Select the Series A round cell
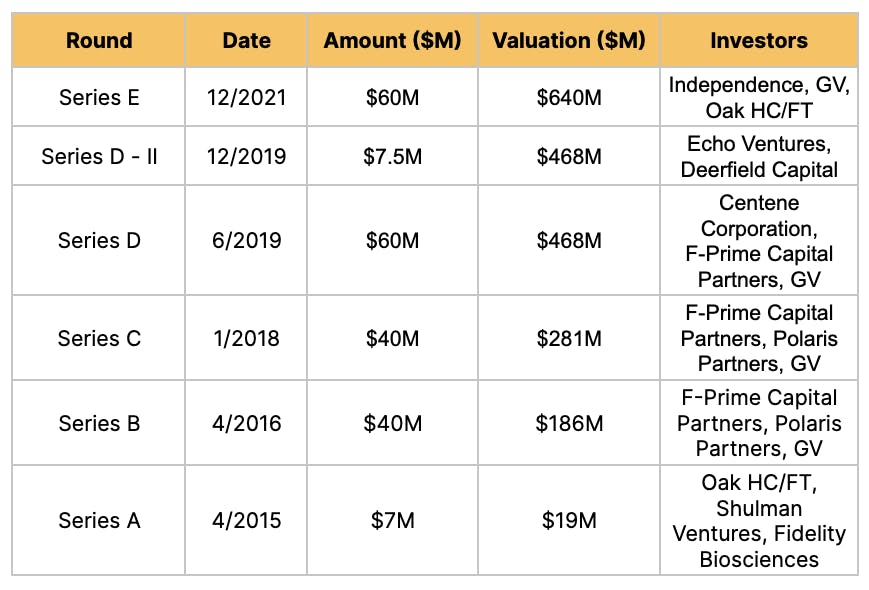This screenshot has width=869, height=590. (x=99, y=520)
